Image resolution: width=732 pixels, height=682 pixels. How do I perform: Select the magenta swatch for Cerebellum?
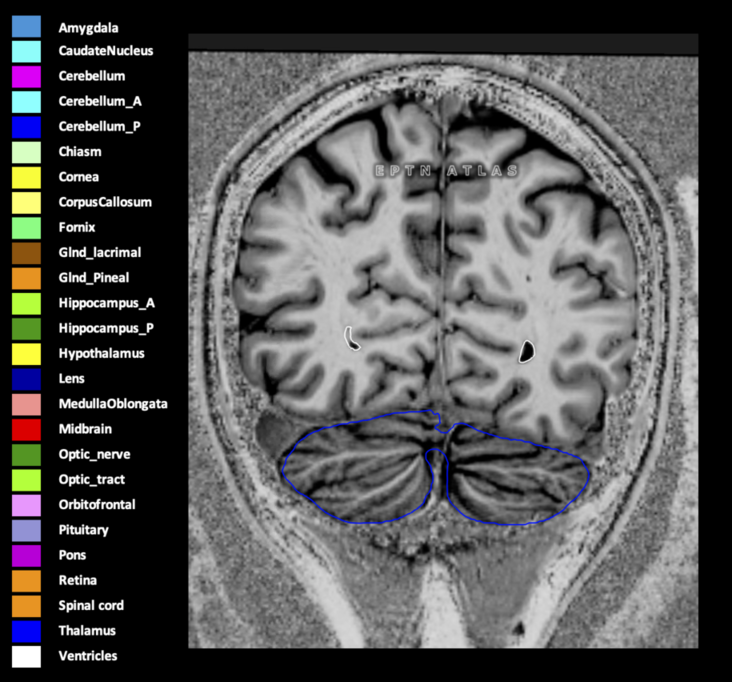pyautogui.click(x=26, y=77)
